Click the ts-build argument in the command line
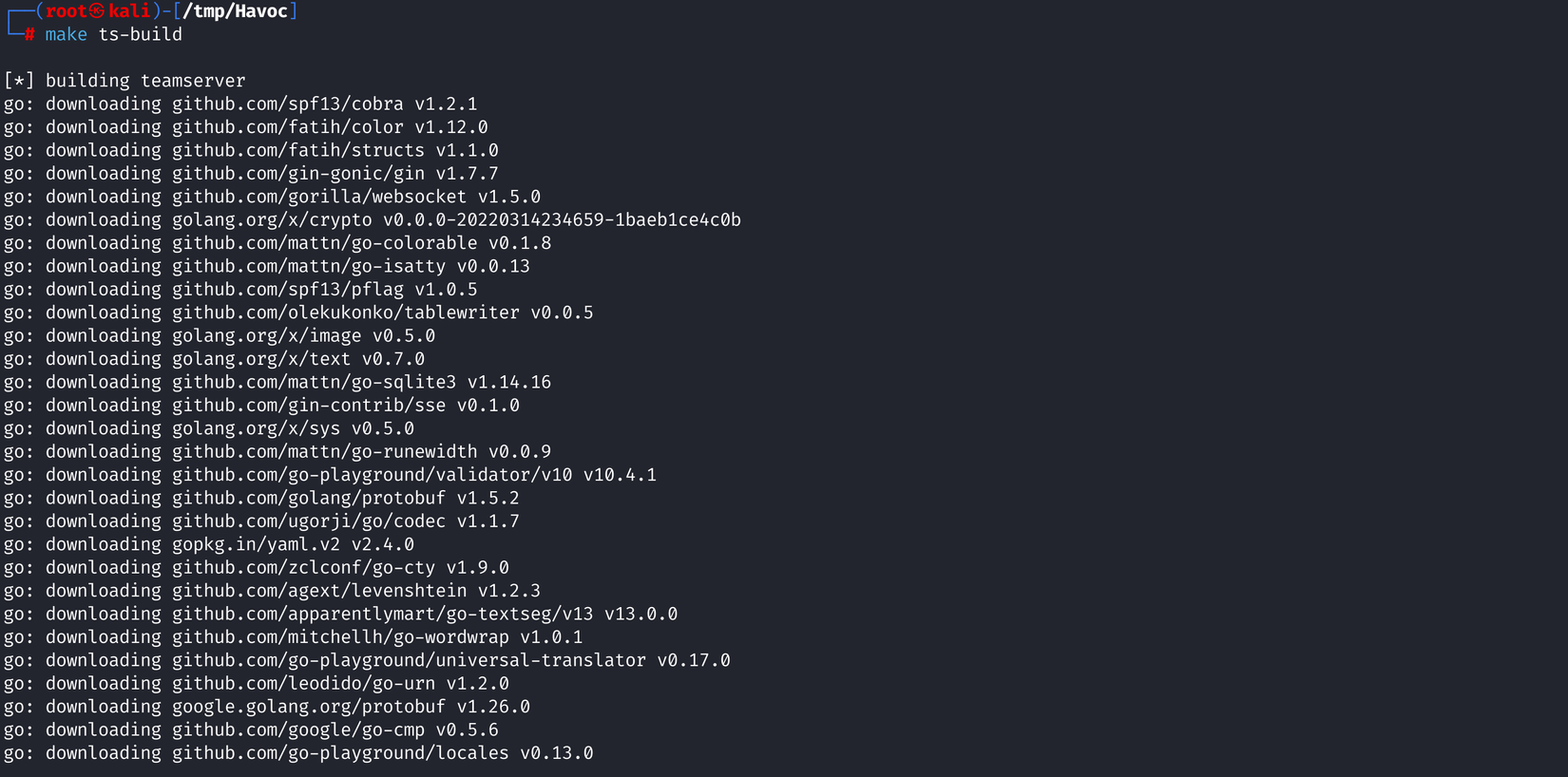 click(x=140, y=34)
